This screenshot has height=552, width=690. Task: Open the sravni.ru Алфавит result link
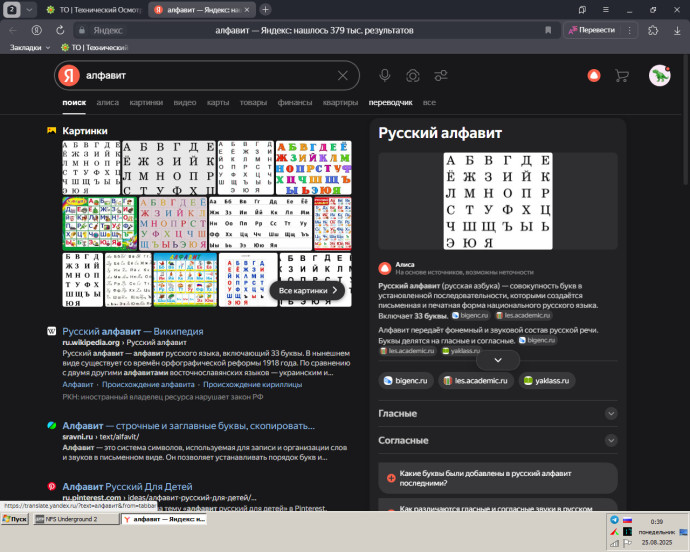tap(188, 426)
